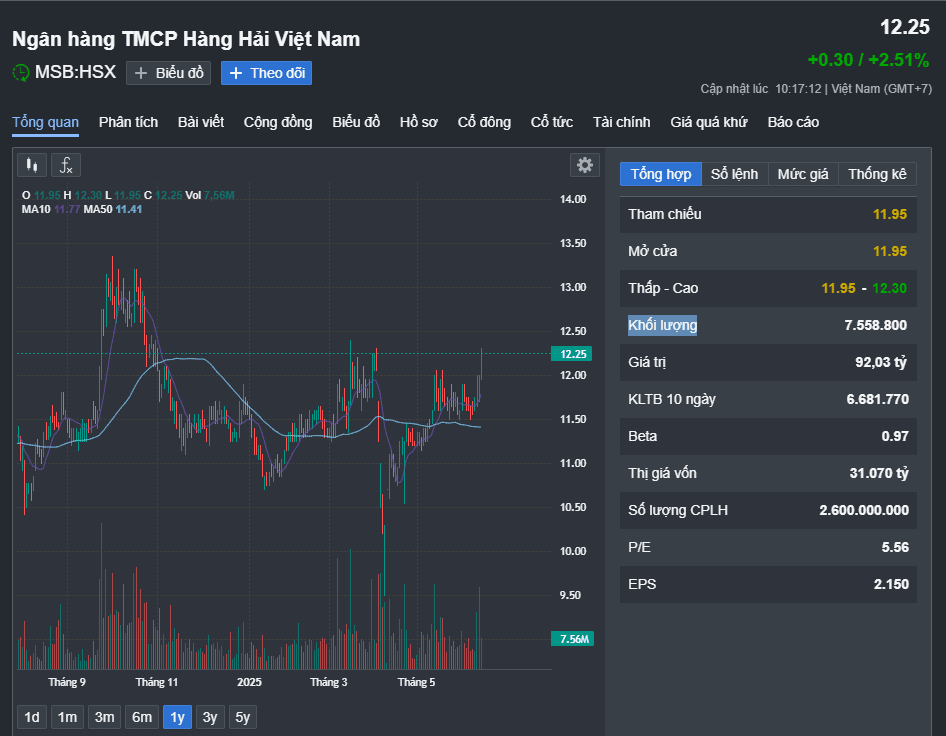Click the MA10 indicator legend
946x736 pixels.
click(x=51, y=209)
